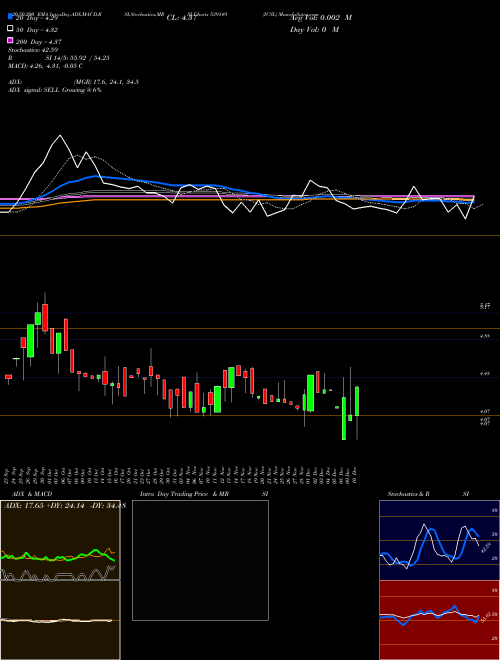500x660 pixels.
Task: Click the 'Intra Day Trading Price & MR' title
Action: pyautogui.click(x=184, y=494)
